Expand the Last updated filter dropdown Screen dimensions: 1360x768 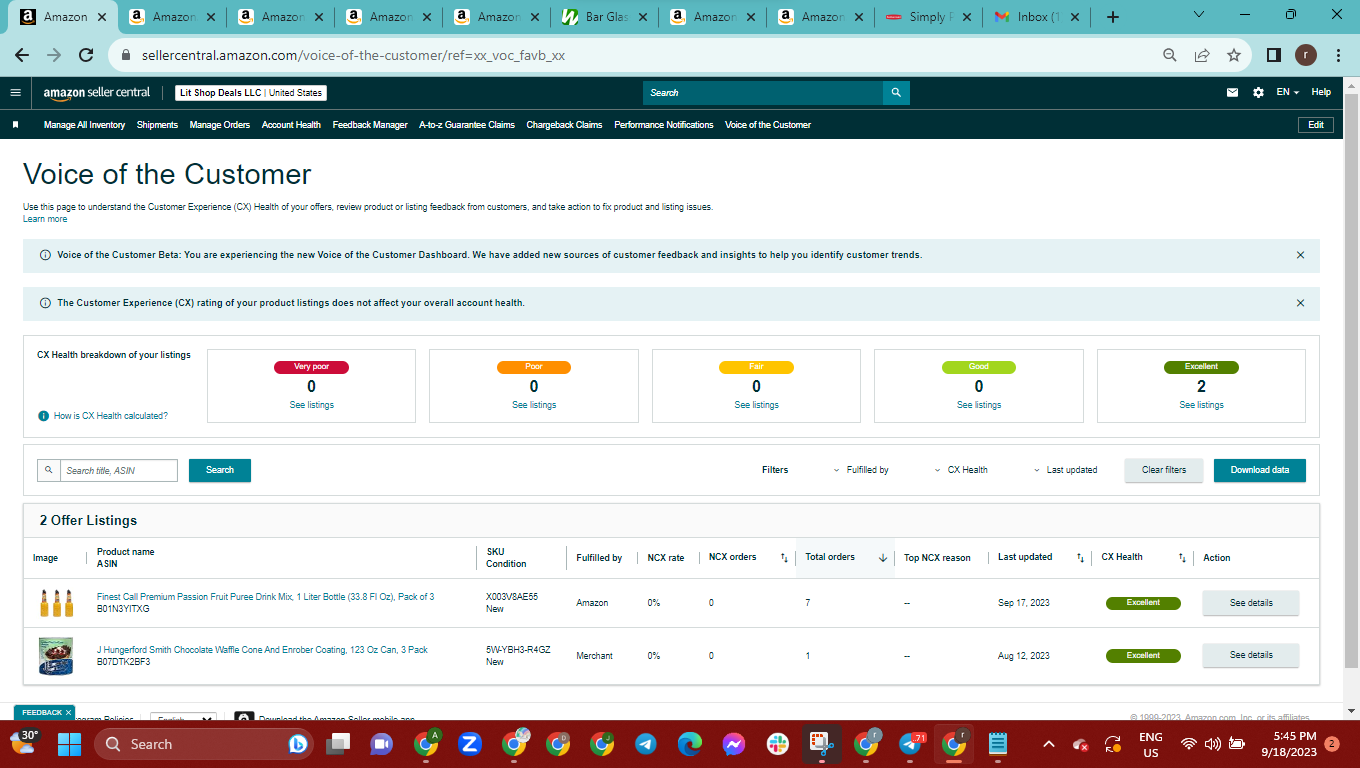click(x=1066, y=470)
